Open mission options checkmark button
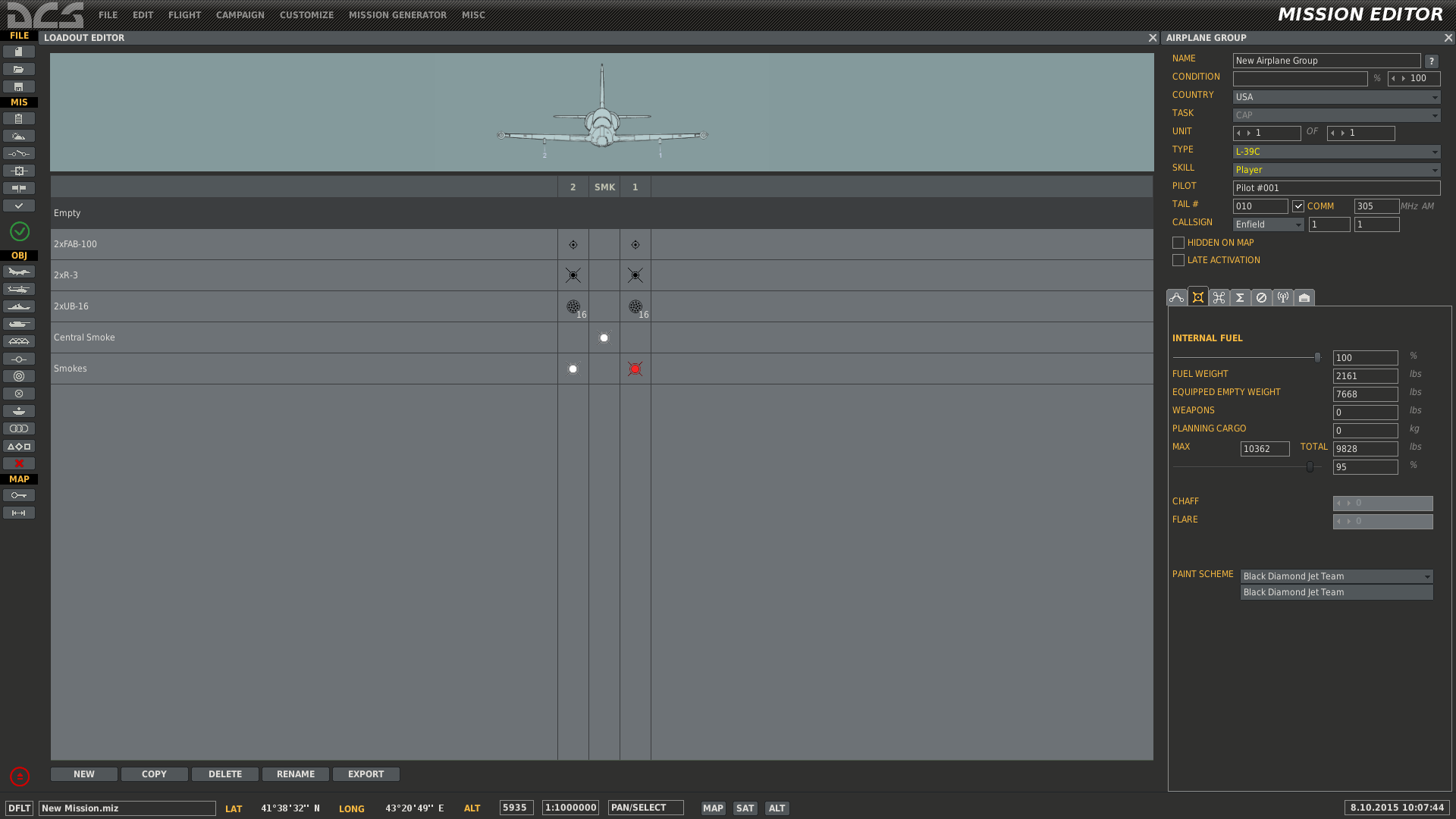This screenshot has height=819, width=1456. tap(19, 206)
